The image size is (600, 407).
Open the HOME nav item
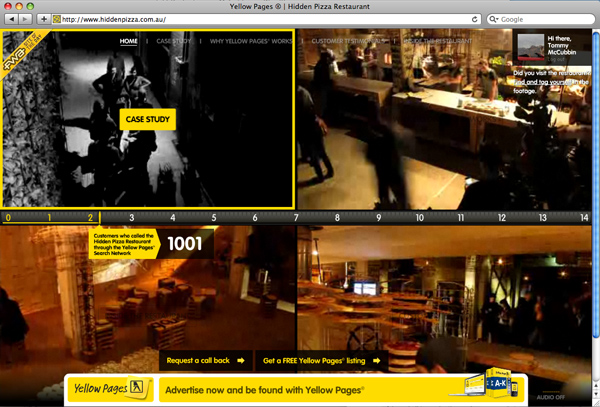(x=128, y=41)
